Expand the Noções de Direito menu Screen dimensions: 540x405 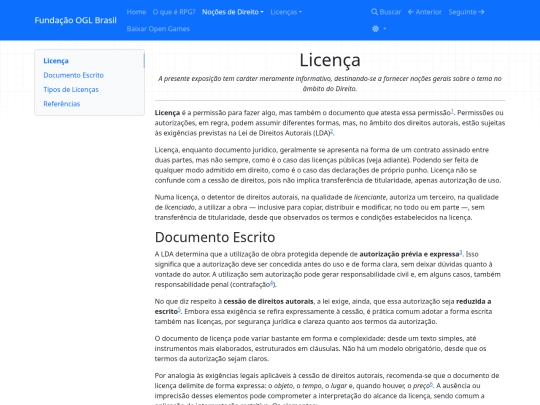pos(232,12)
